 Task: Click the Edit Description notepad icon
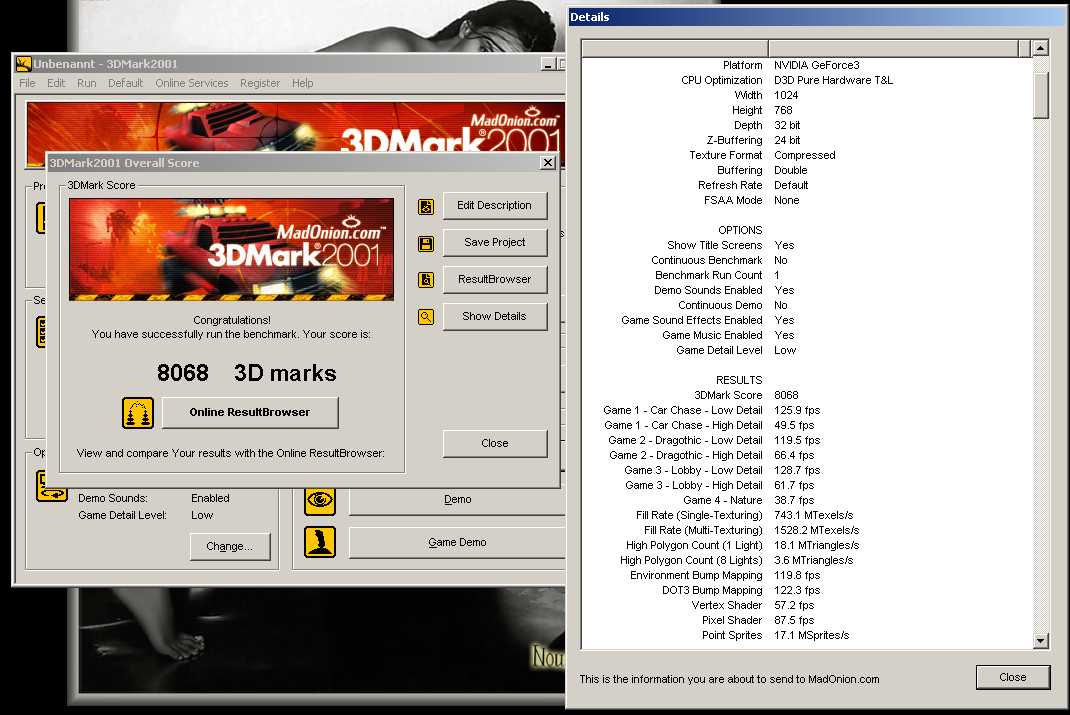click(426, 207)
